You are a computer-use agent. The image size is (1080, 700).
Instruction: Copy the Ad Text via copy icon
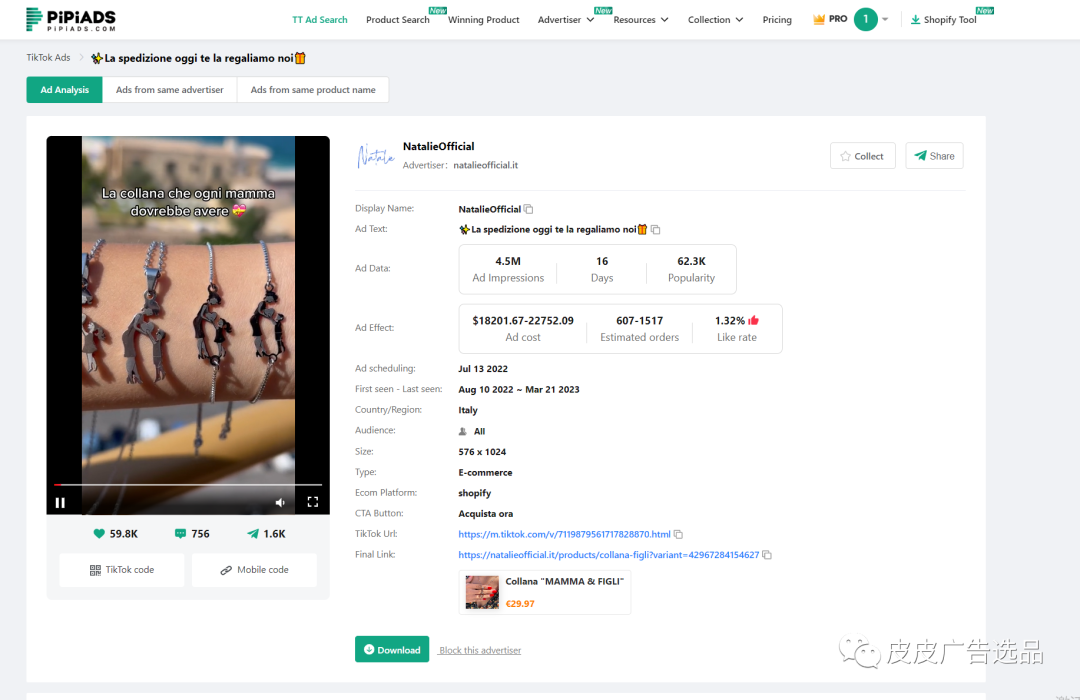coord(656,229)
